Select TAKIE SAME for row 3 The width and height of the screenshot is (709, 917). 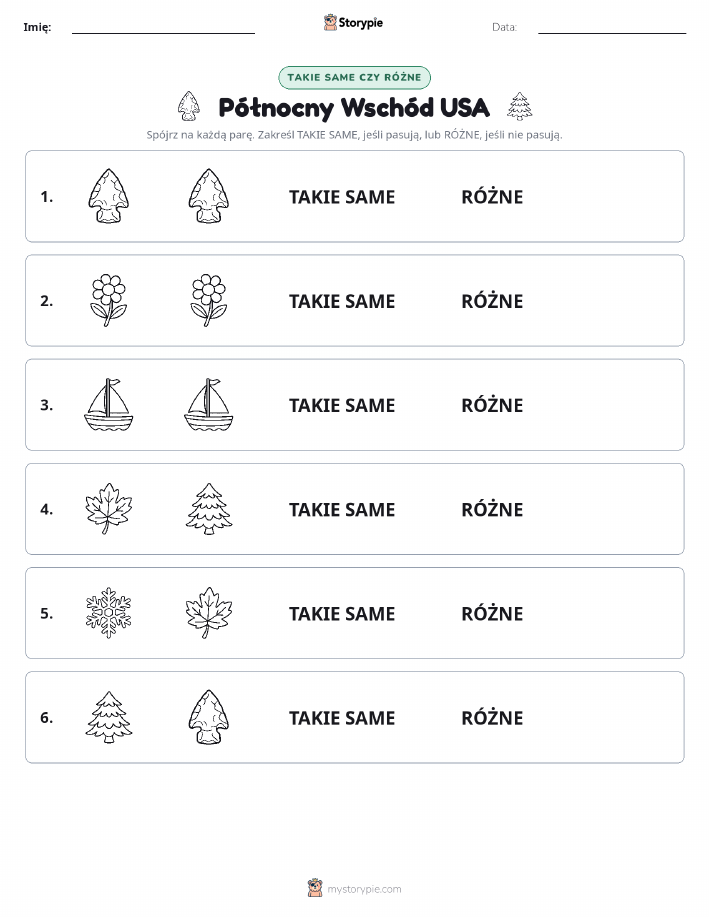342,405
